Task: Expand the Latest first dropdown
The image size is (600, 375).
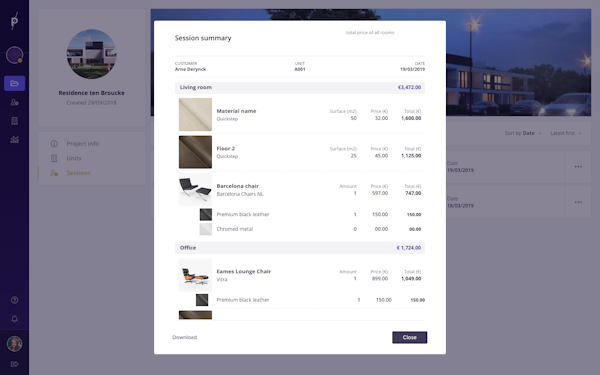Action: click(566, 133)
